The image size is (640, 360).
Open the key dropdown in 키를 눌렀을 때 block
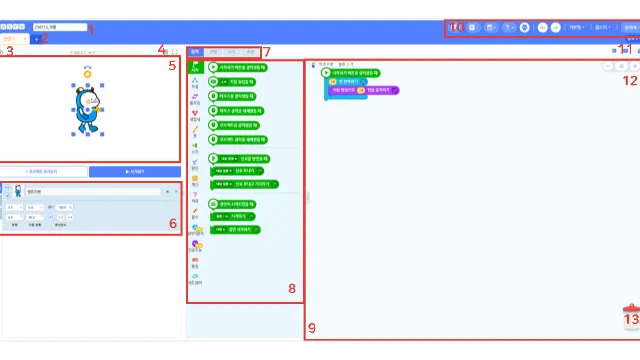tap(224, 82)
